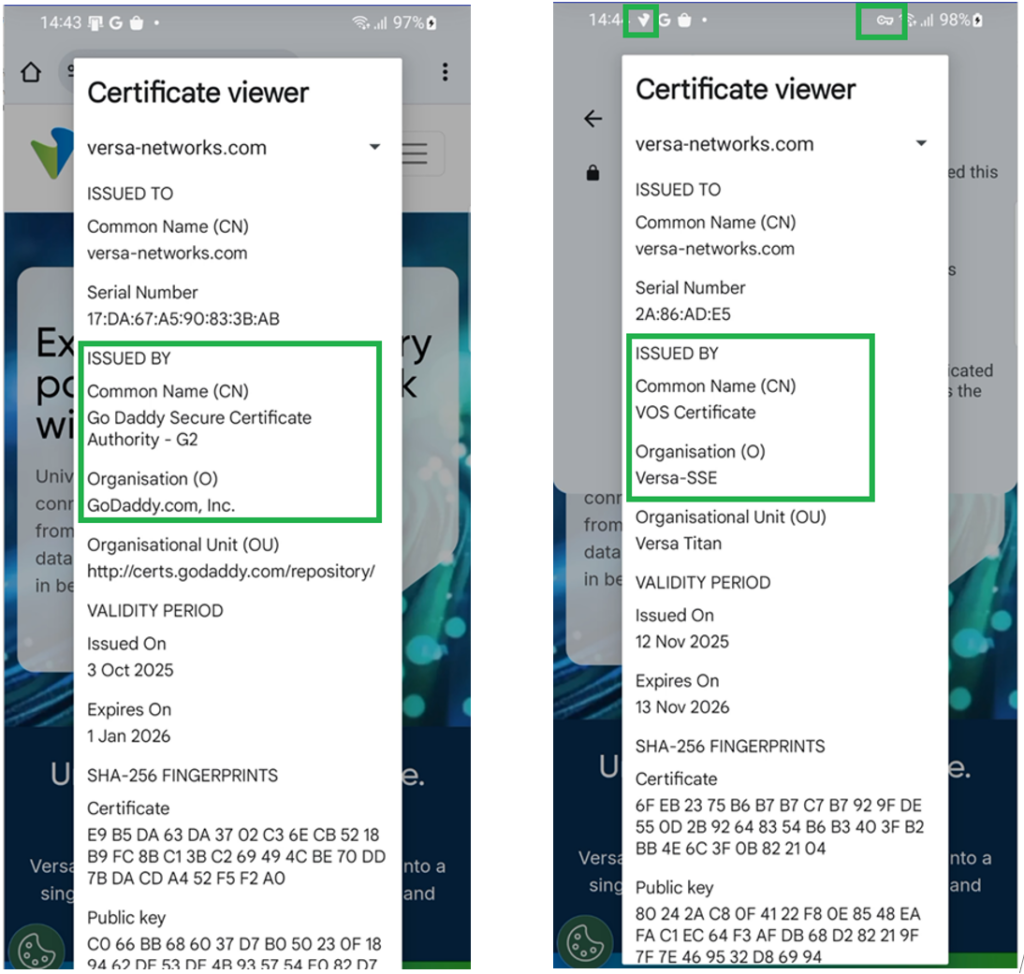Tap the Versa client icon in right status bar
This screenshot has height=974, width=1024.
641,20
